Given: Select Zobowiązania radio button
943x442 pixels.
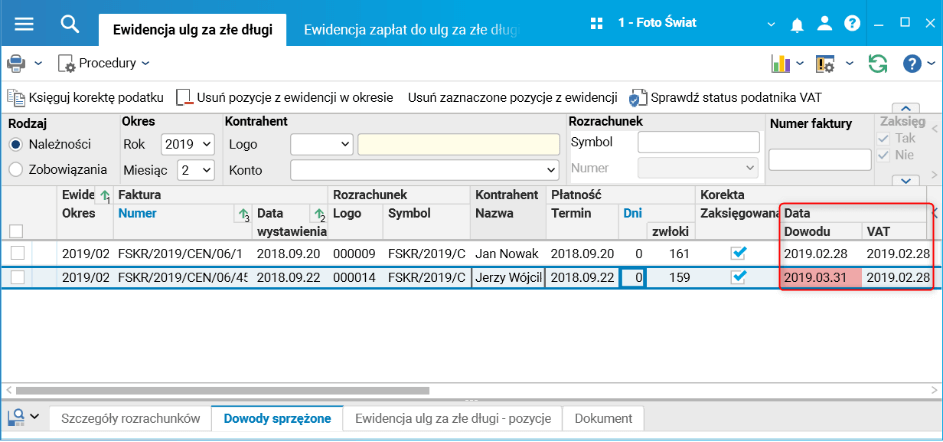Looking at the screenshot, I should pyautogui.click(x=16, y=170).
